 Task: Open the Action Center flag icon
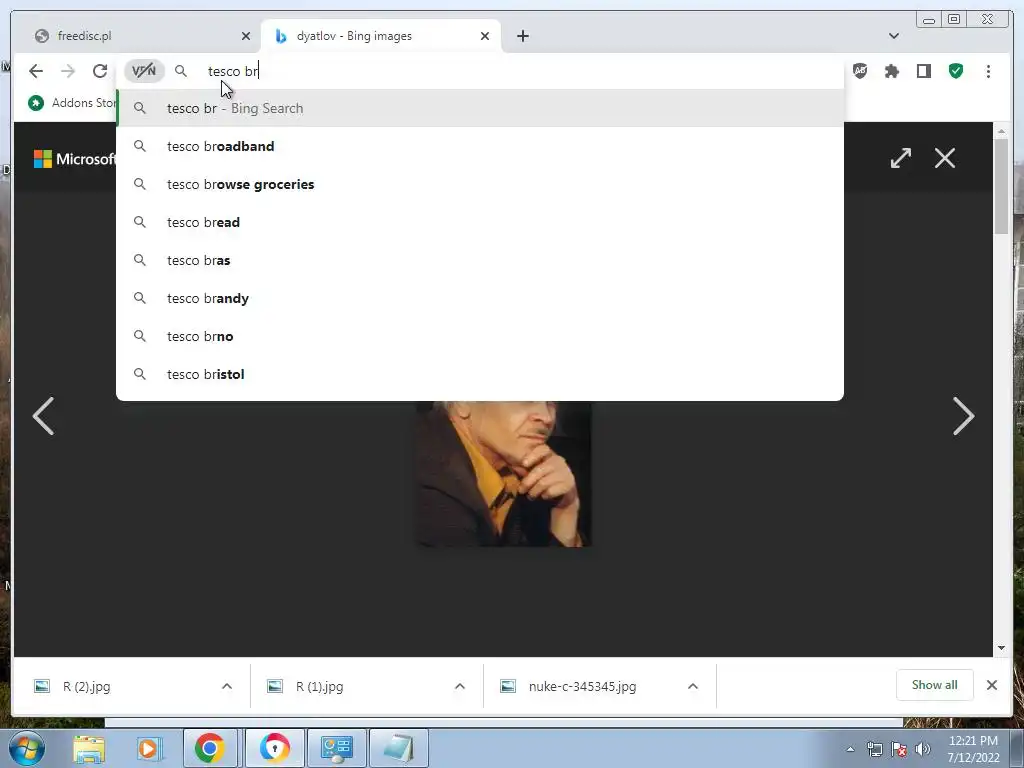[899, 749]
